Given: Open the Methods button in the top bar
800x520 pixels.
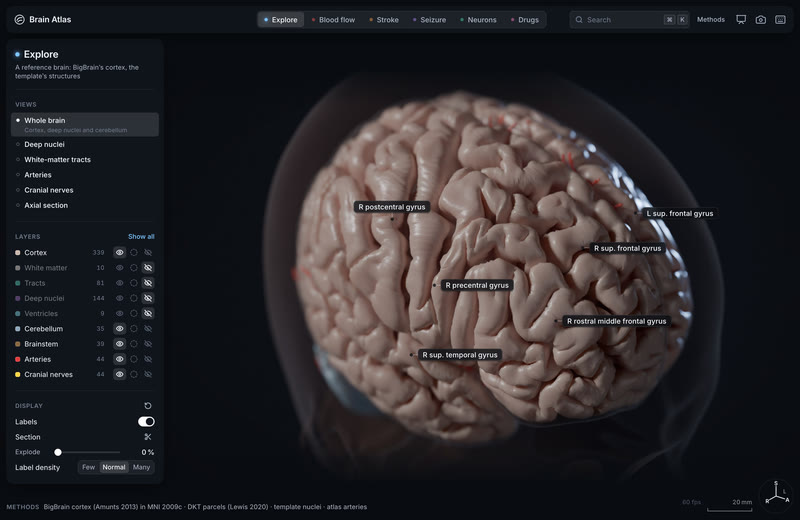Looking at the screenshot, I should tap(711, 19).
